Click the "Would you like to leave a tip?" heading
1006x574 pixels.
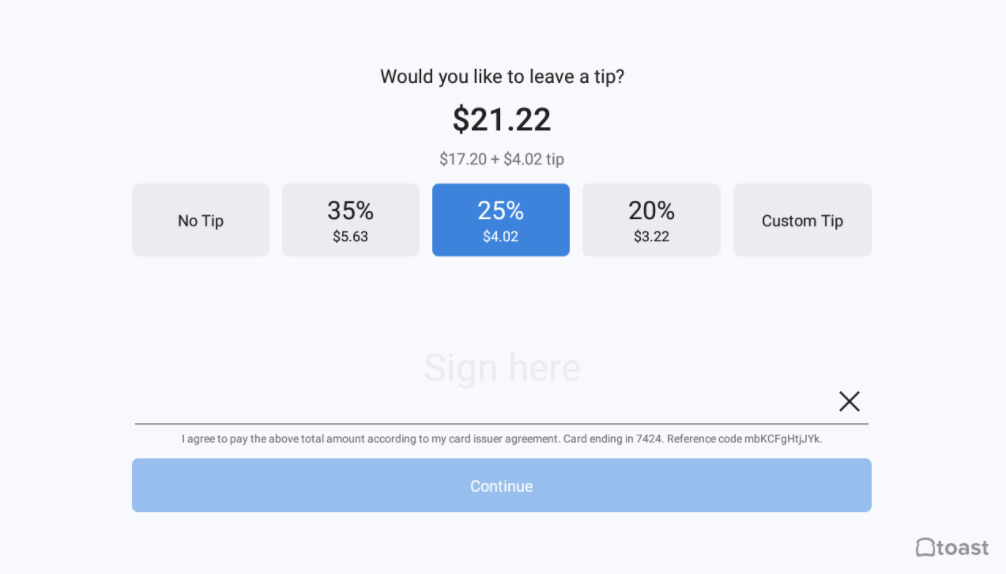(x=502, y=76)
